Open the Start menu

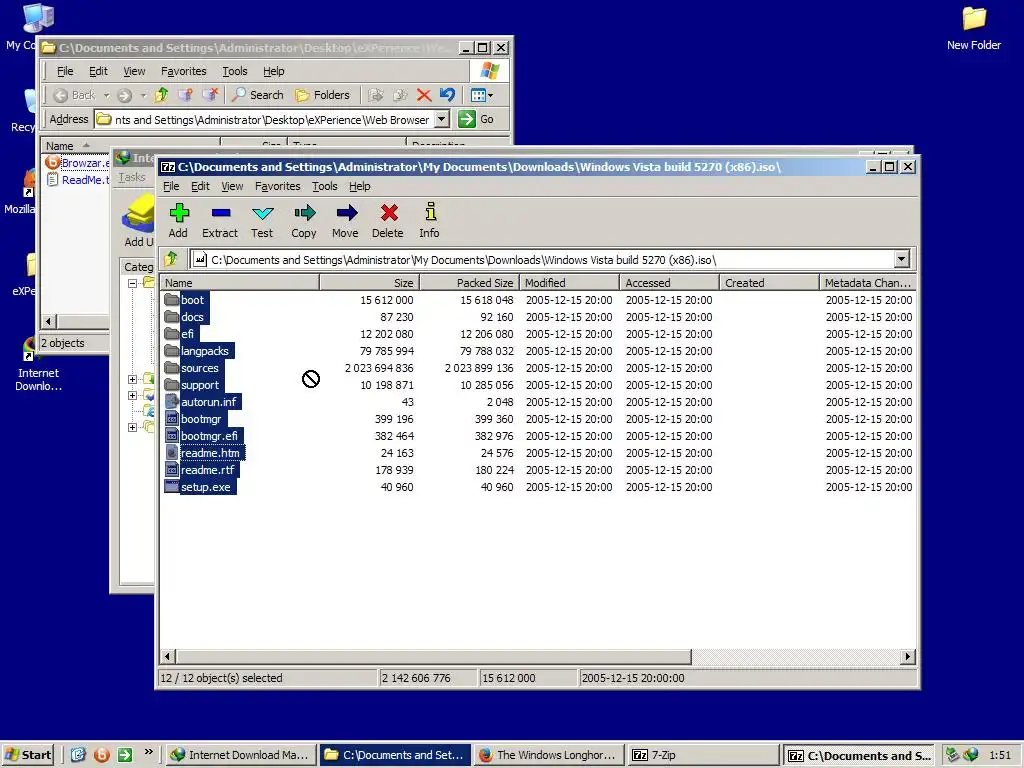tap(27, 755)
